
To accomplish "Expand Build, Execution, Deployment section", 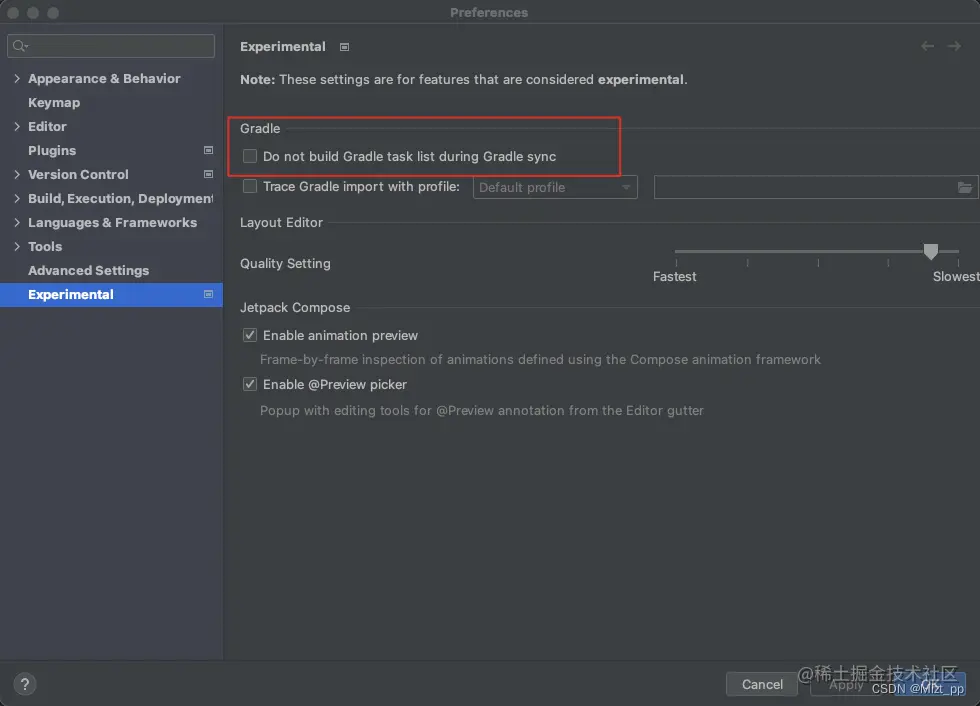I will tap(17, 199).
